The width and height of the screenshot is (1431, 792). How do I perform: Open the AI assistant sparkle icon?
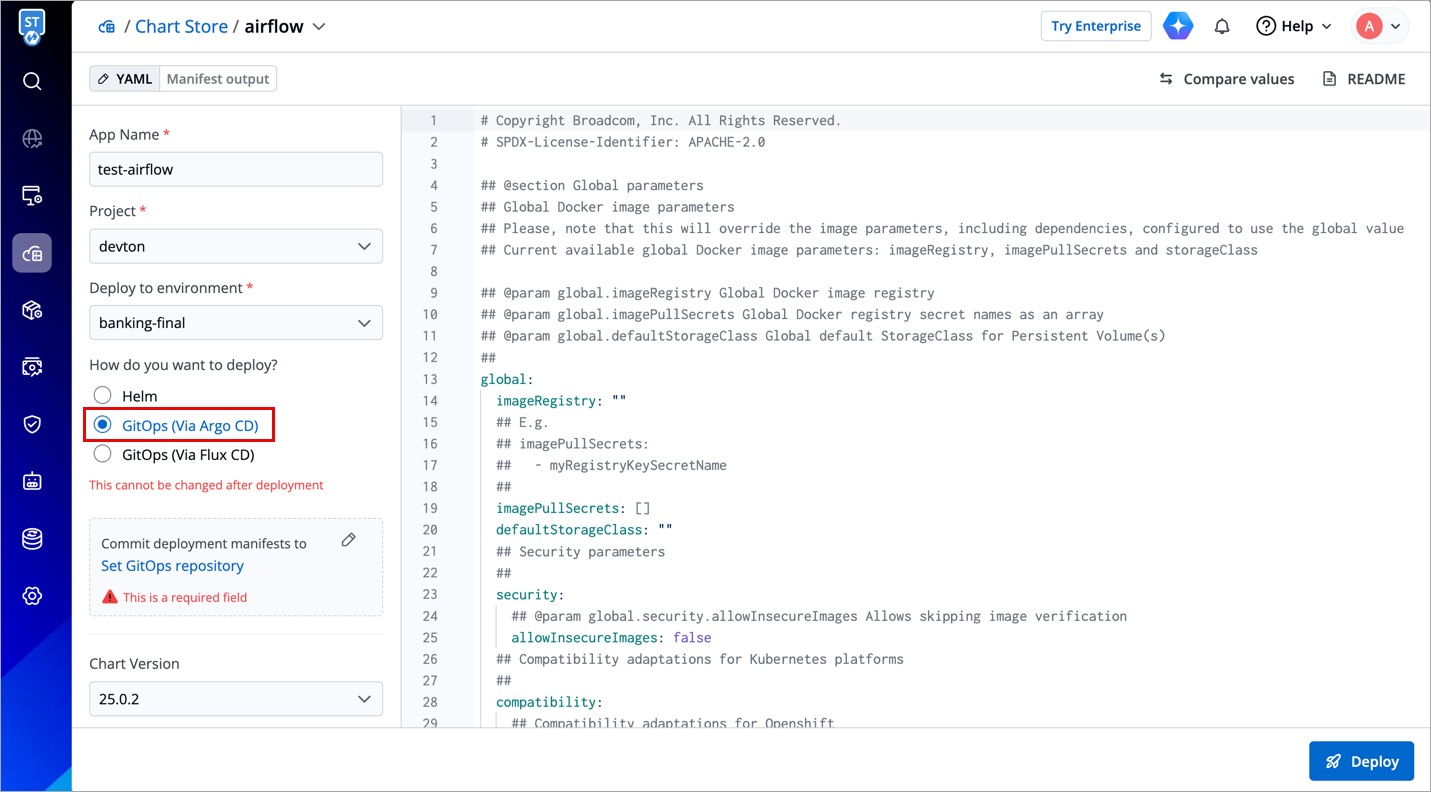pyautogui.click(x=1178, y=26)
